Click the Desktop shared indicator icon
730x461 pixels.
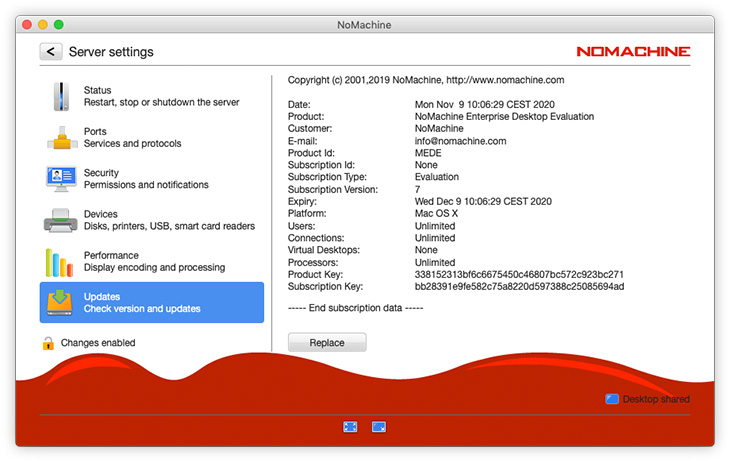(x=612, y=399)
